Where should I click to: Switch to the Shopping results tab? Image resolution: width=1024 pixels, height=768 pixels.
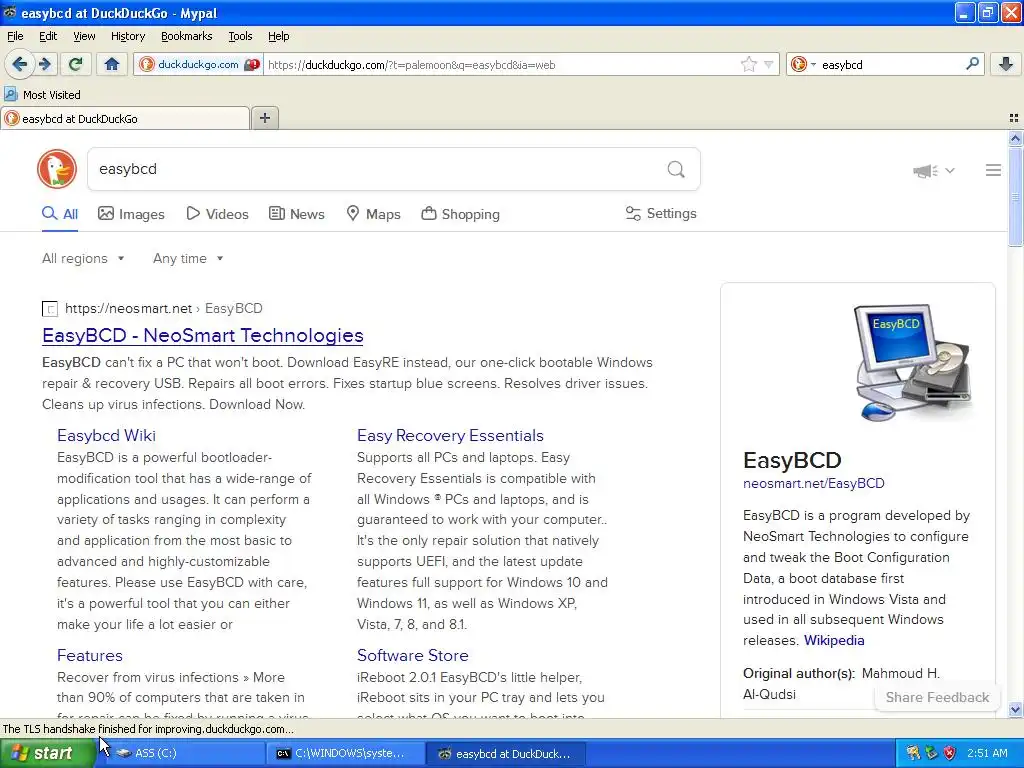(460, 214)
